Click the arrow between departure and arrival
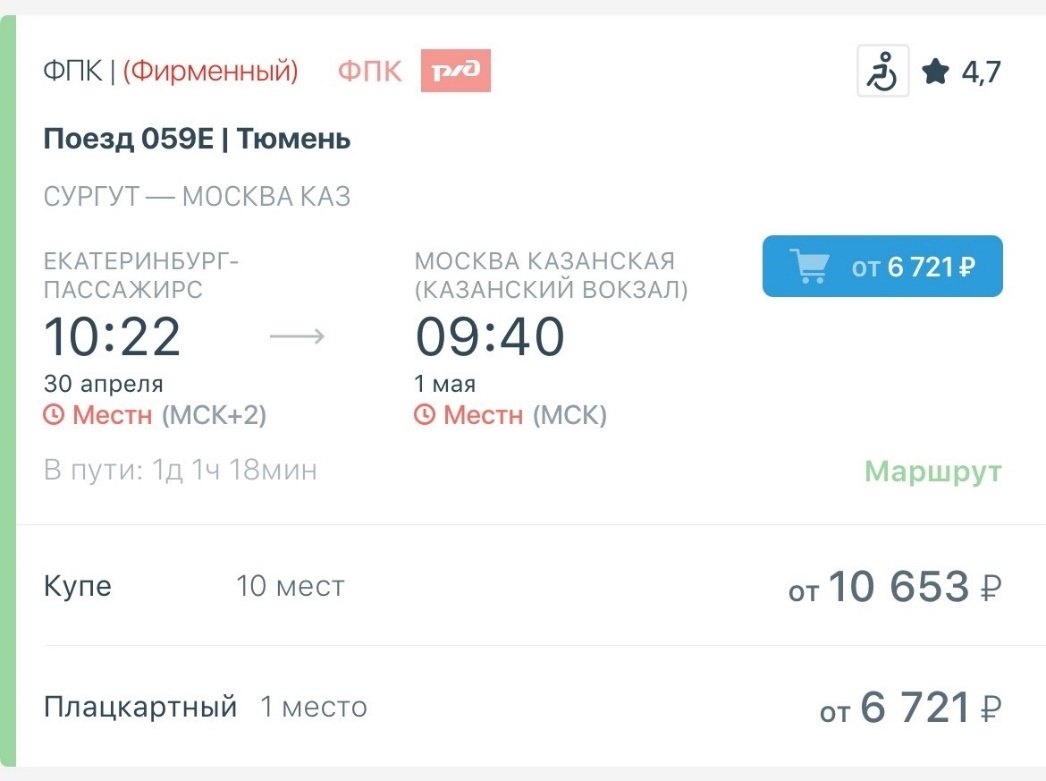 click(x=297, y=336)
